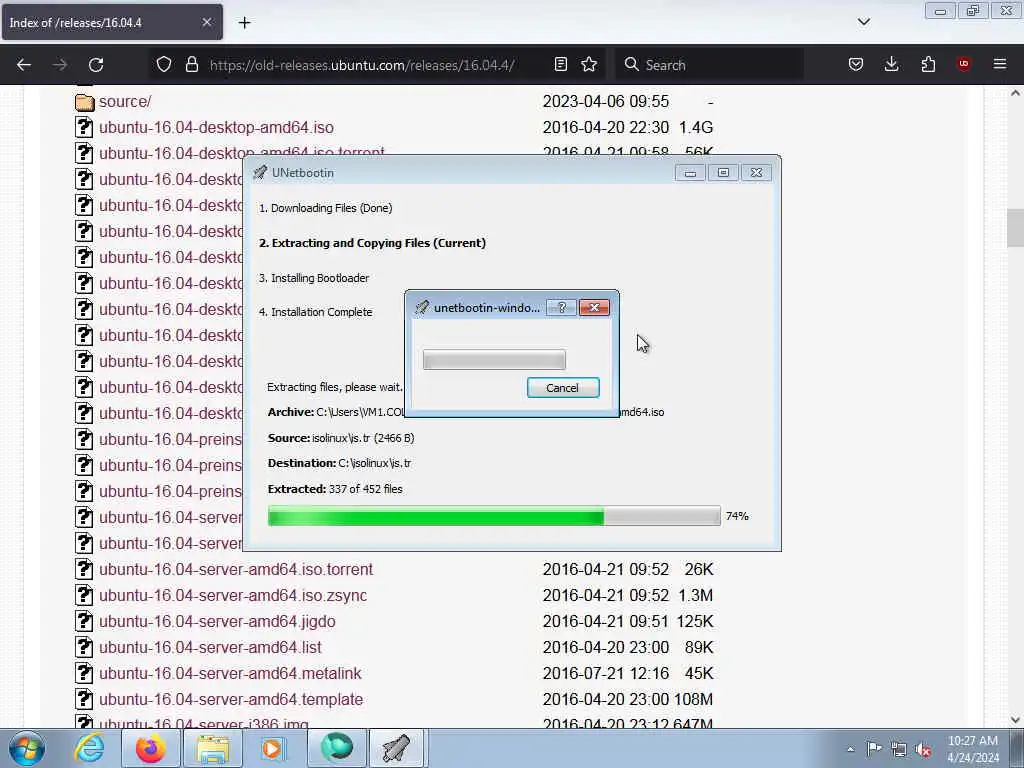1024x768 pixels.
Task: Maximize the UNetbootin window
Action: tap(723, 172)
